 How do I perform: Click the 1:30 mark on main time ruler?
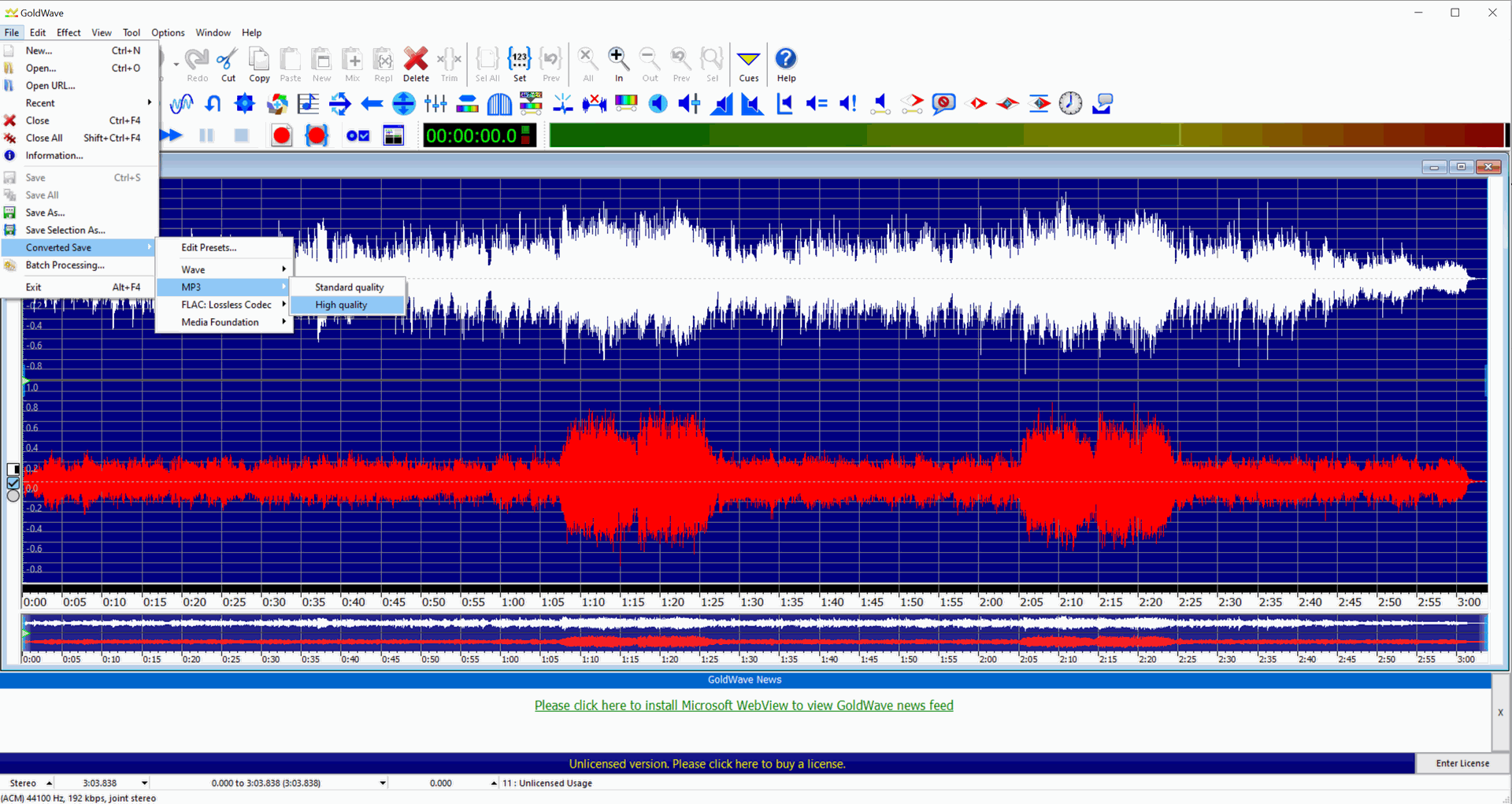(x=752, y=602)
